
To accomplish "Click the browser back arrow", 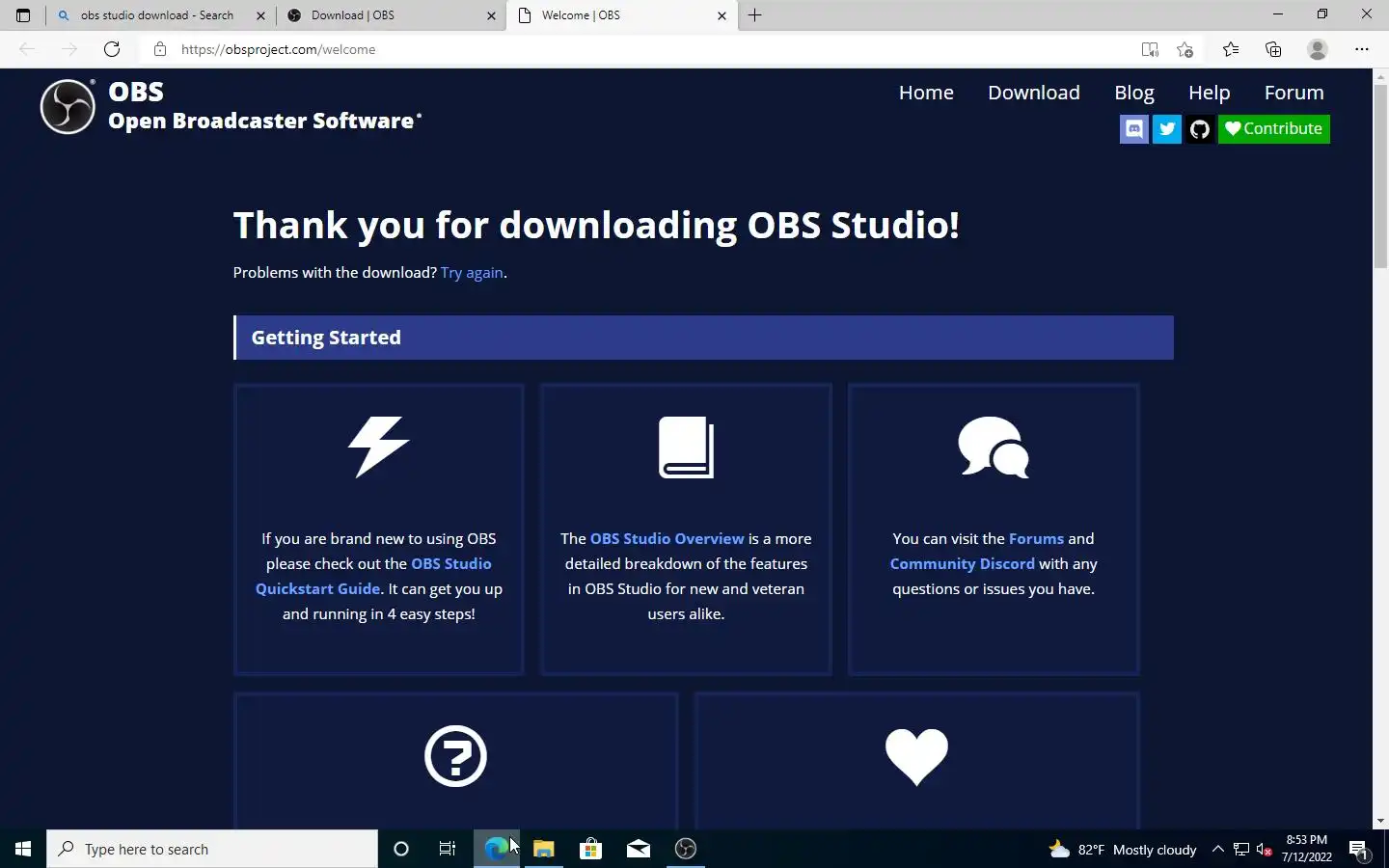I will click(x=27, y=49).
